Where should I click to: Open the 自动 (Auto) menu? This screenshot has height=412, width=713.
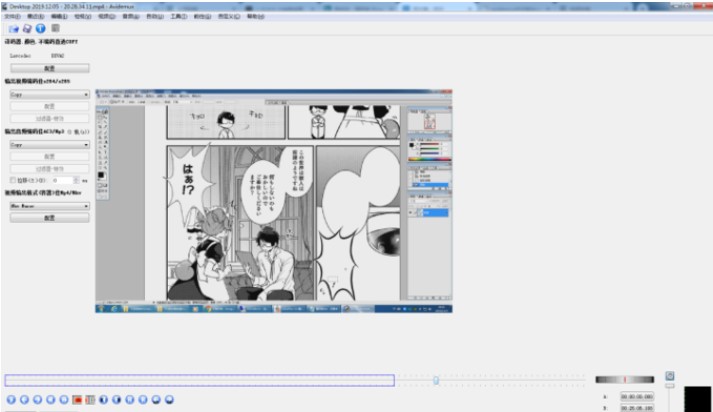[155, 16]
